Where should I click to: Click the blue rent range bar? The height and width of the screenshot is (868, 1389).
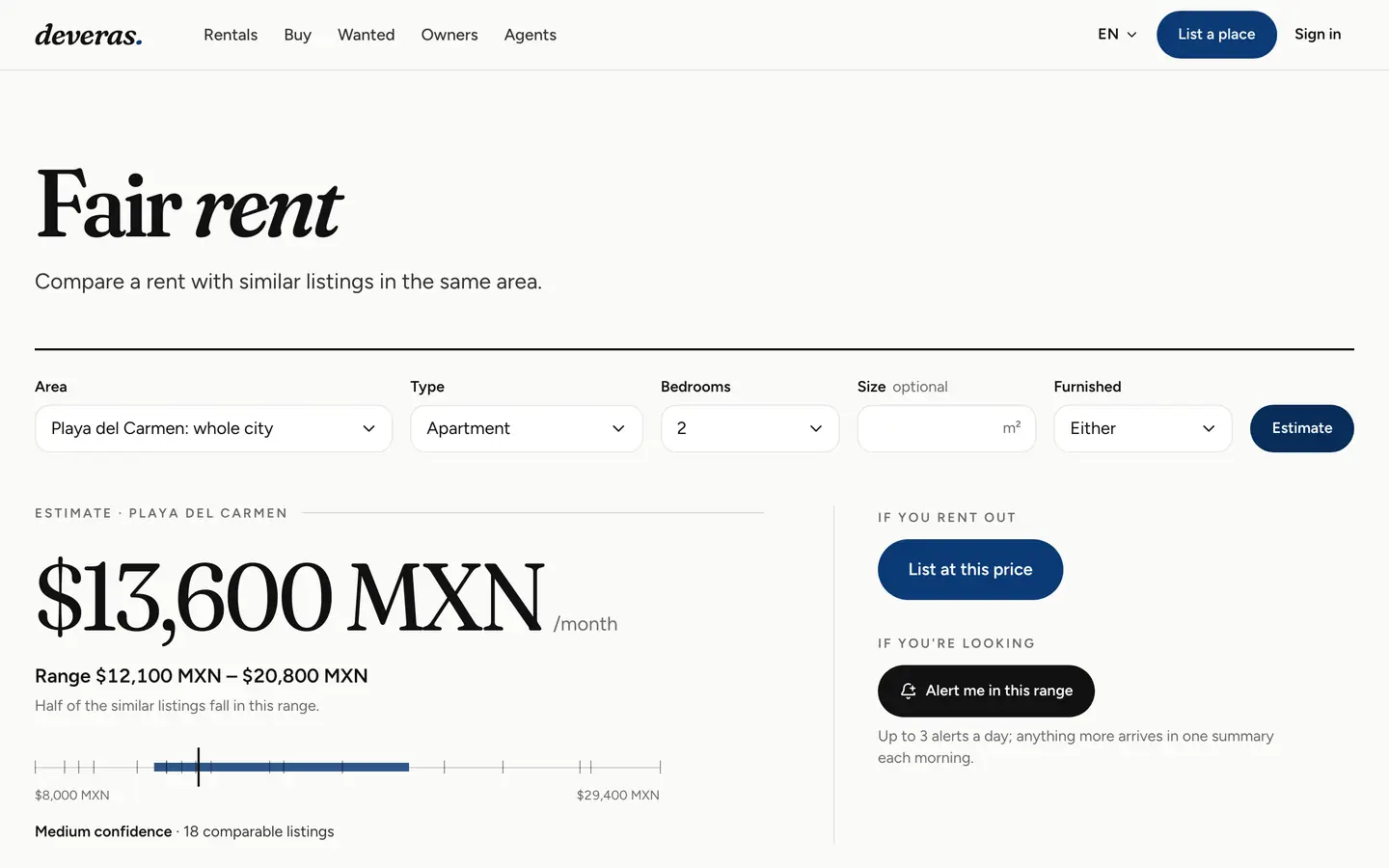282,767
